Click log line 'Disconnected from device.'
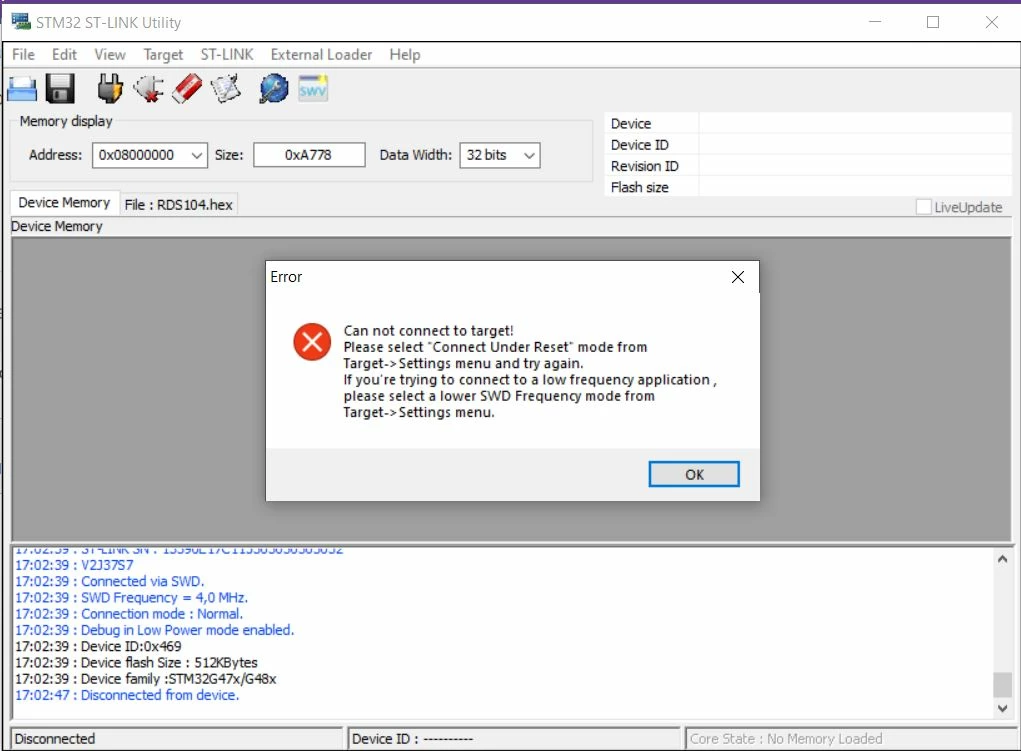 (127, 695)
